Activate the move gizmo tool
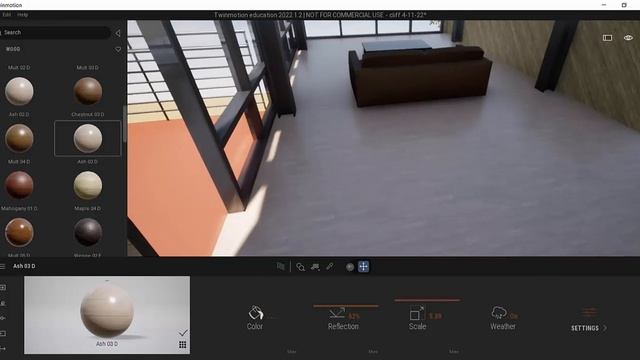The height and width of the screenshot is (360, 640). [363, 267]
